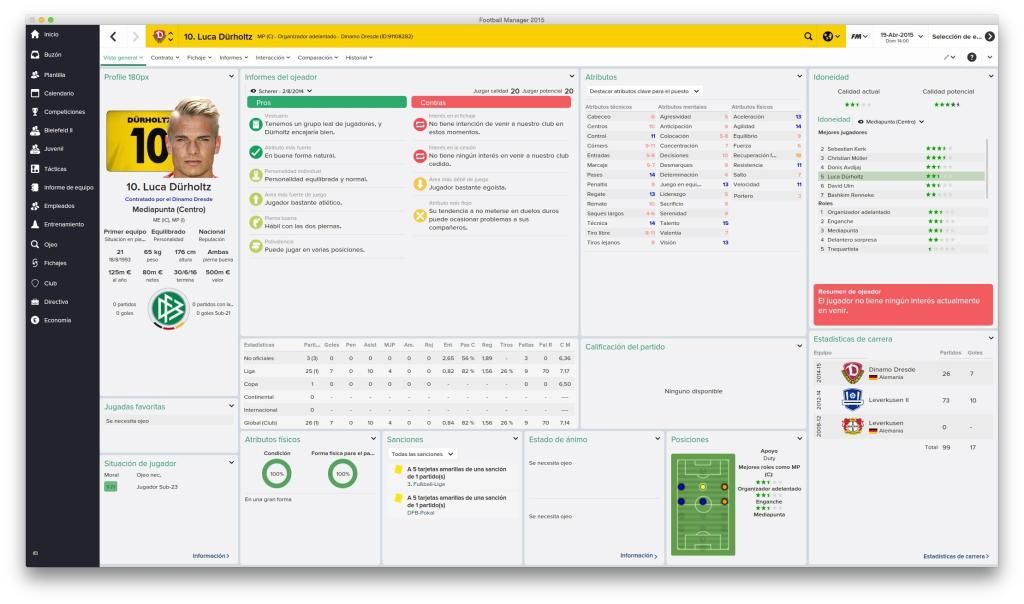Select Christian Müller in Mejores jugadores
Image resolution: width=1024 pixels, height=604 pixels.
901,158
